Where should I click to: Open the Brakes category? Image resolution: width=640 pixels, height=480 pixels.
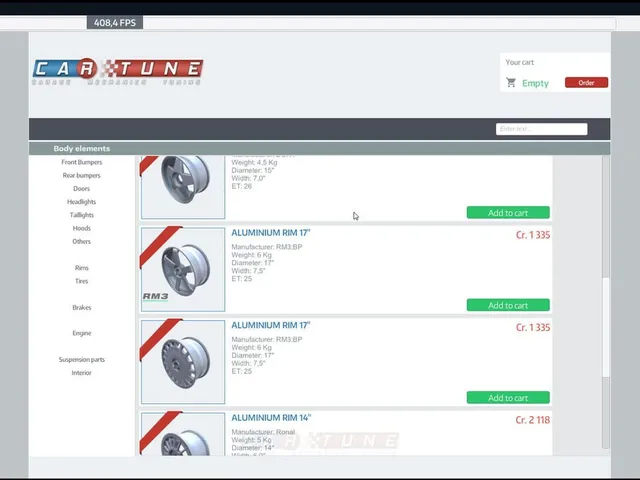82,307
